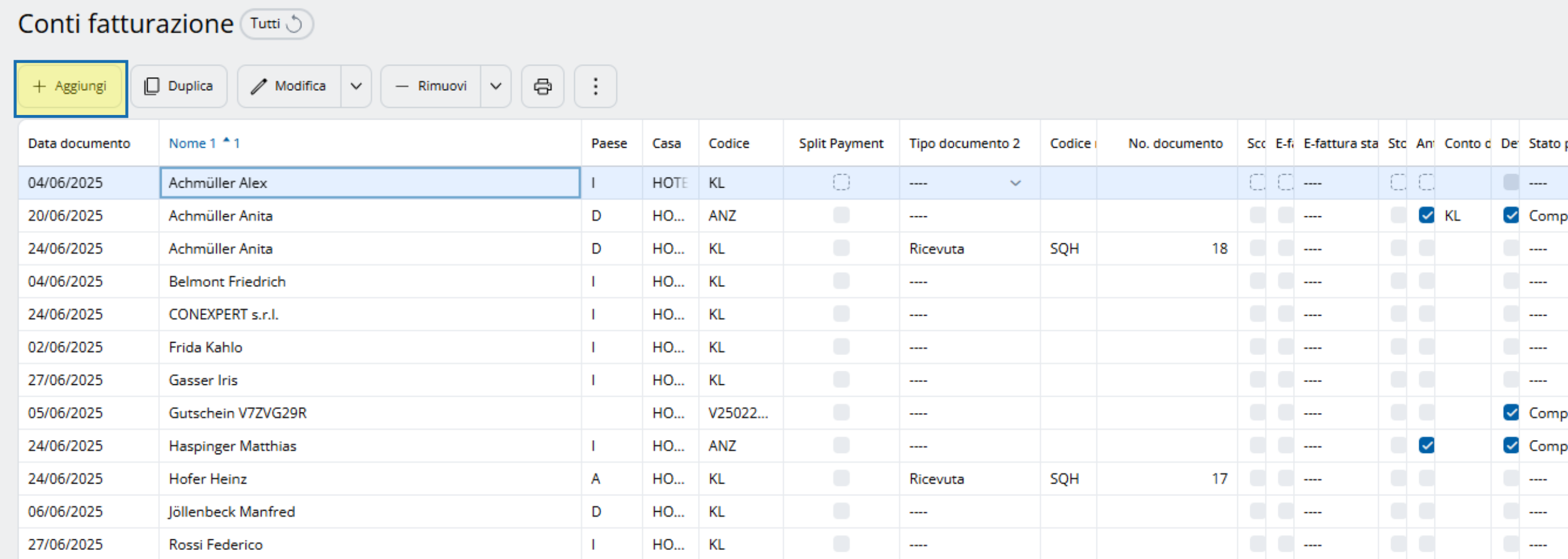1568x559 pixels.
Task: Click the printer icon in toolbar
Action: [x=542, y=86]
